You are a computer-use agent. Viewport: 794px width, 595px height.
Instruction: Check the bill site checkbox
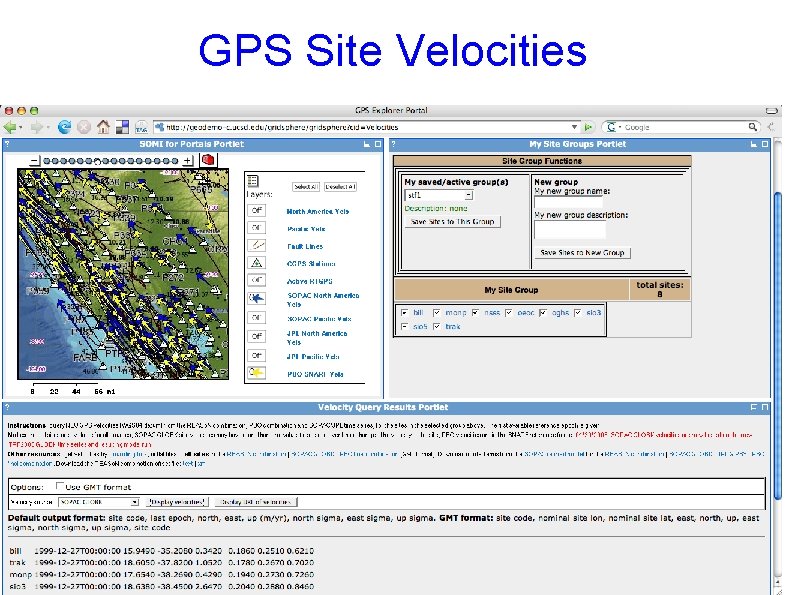click(x=404, y=313)
